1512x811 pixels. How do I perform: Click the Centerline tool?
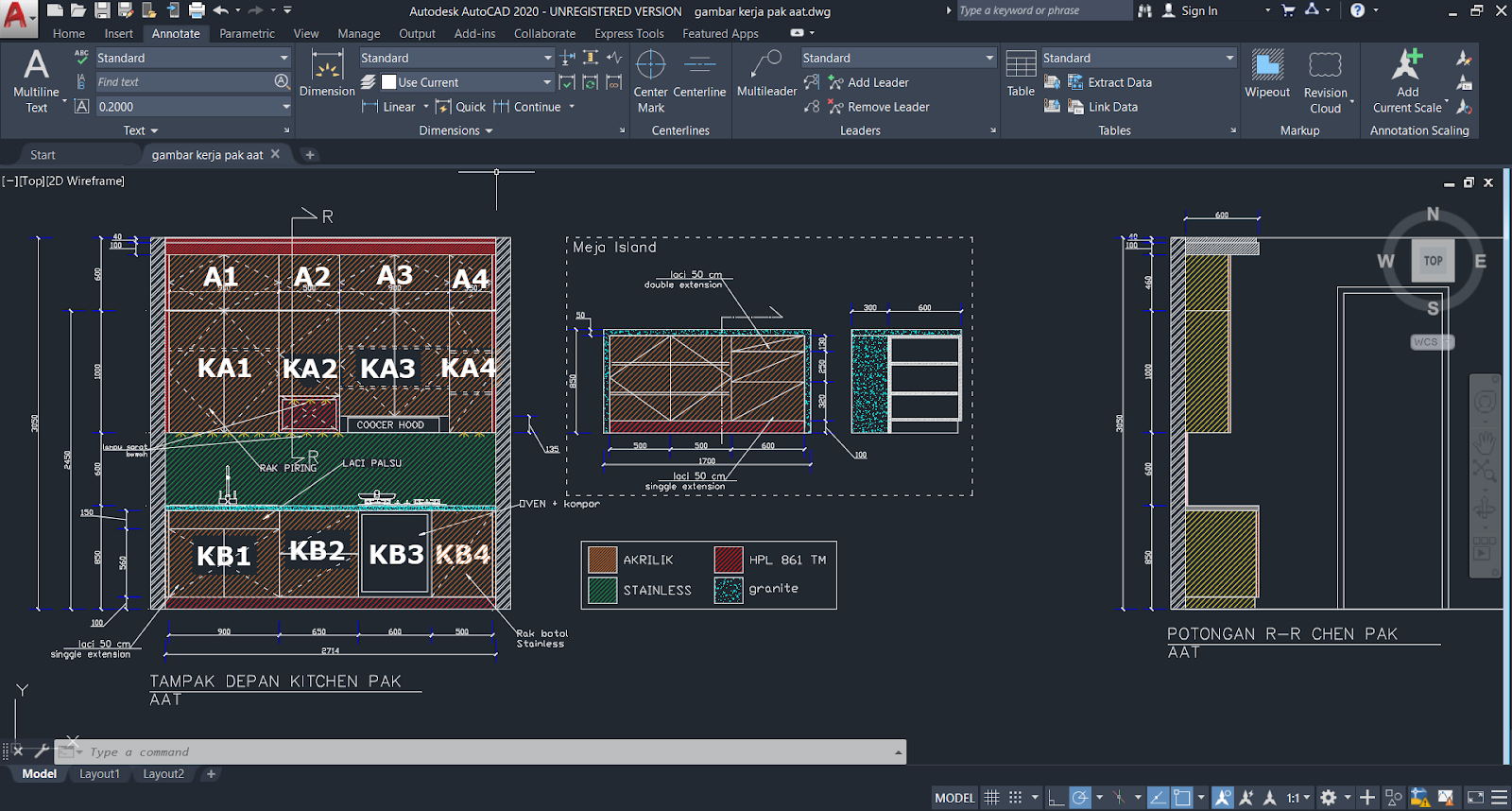coord(699,75)
